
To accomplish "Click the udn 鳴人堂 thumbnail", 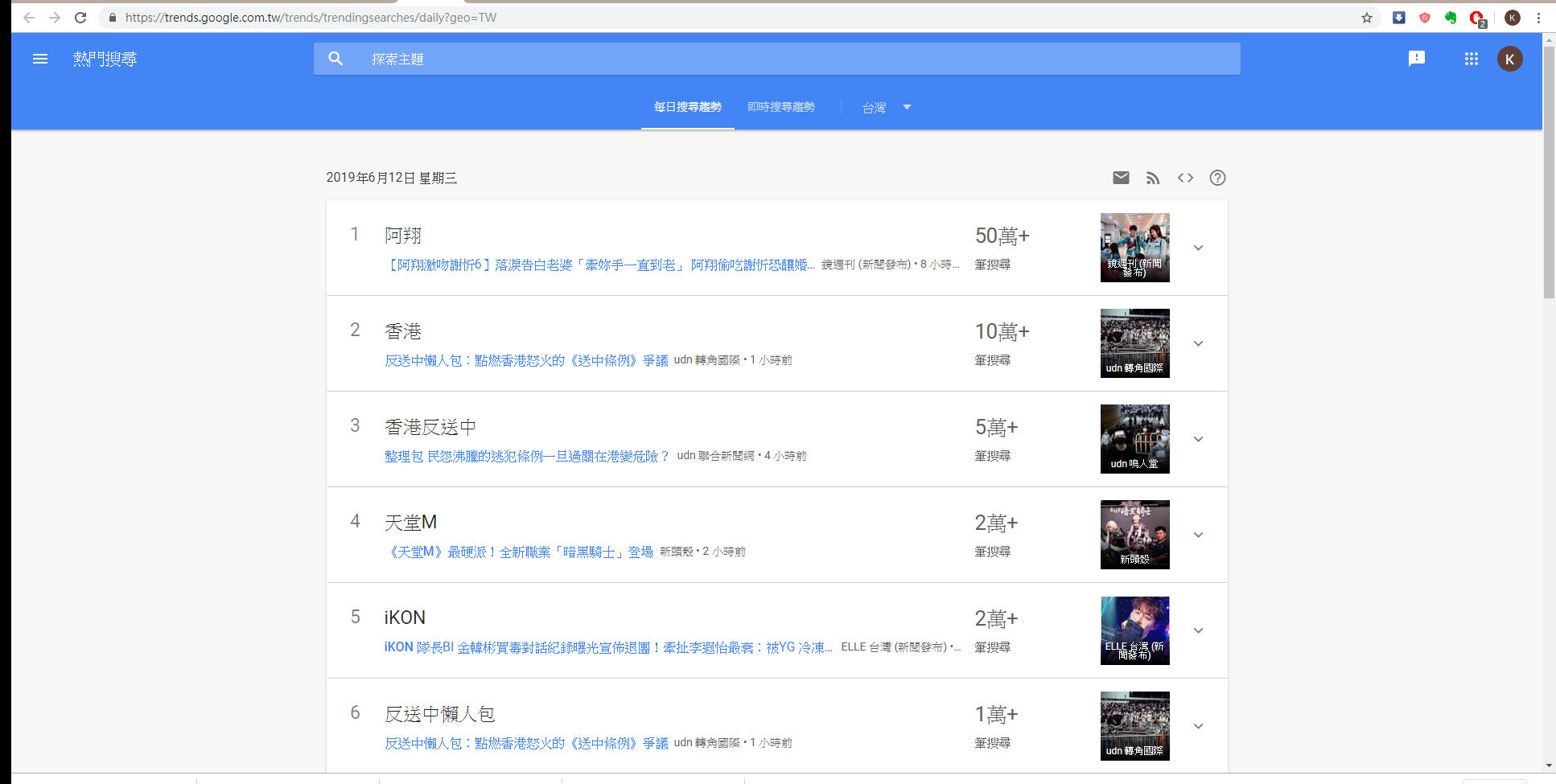I will [1134, 439].
